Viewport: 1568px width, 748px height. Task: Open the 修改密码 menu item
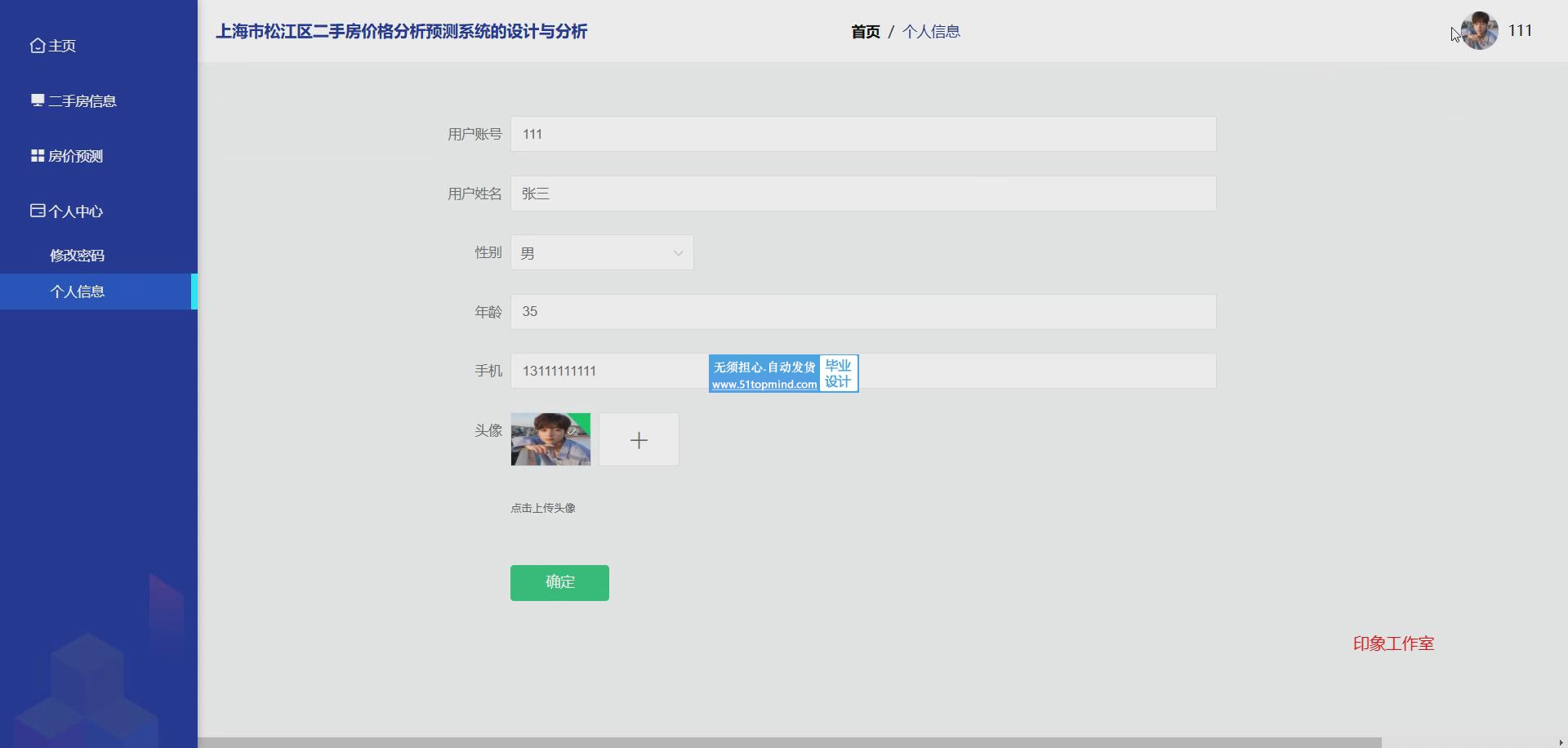coord(77,256)
